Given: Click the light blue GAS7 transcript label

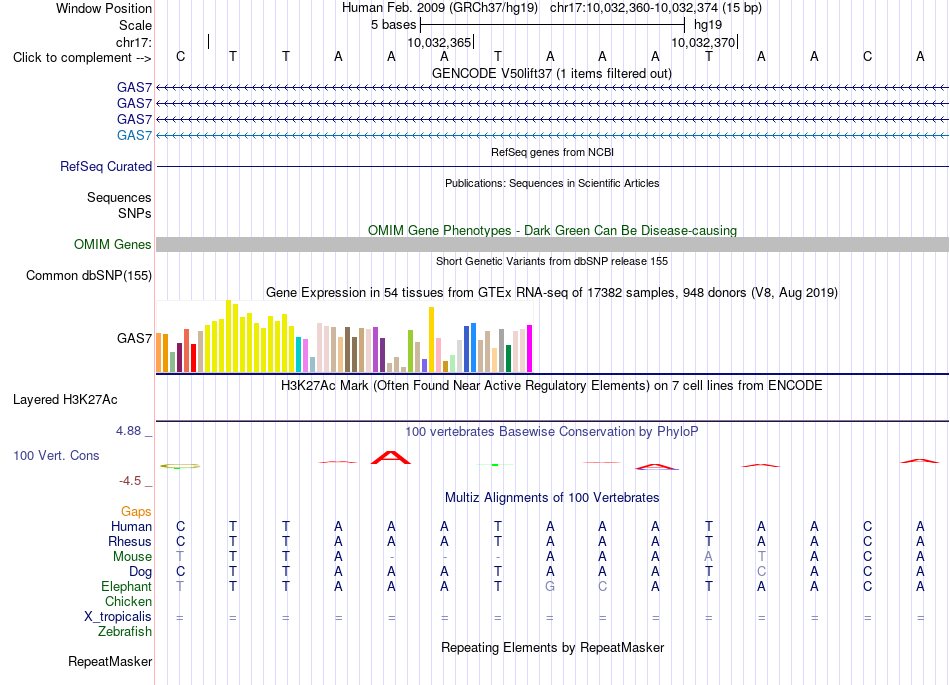Looking at the screenshot, I should [134, 135].
